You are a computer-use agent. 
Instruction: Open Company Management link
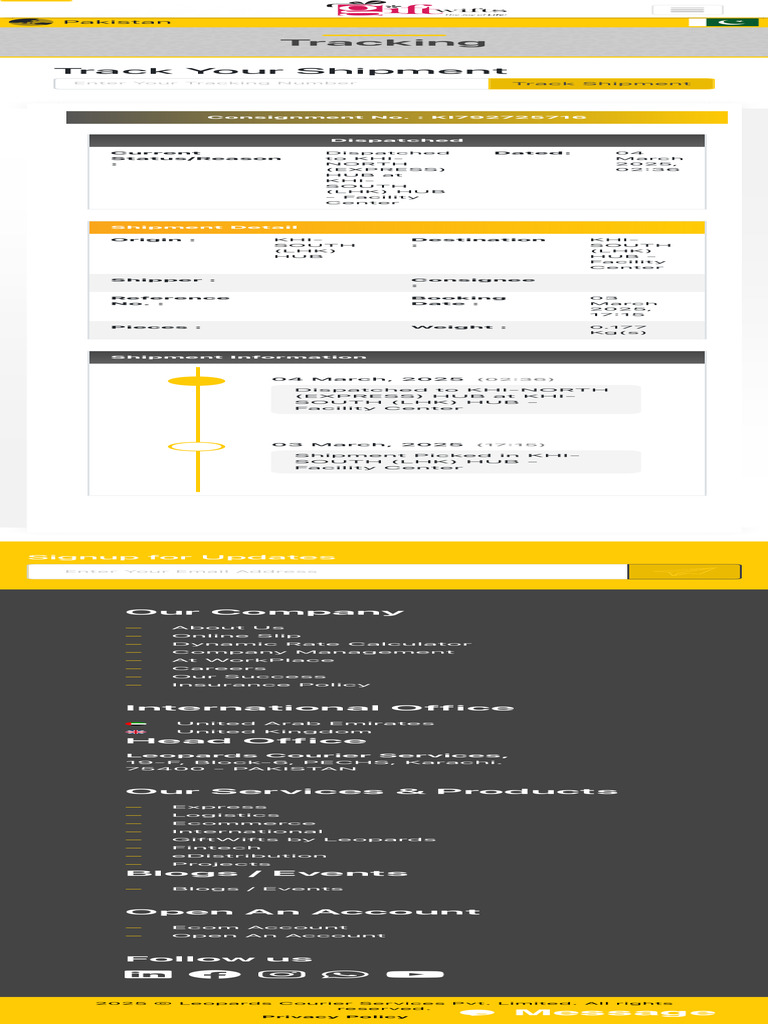[313, 652]
